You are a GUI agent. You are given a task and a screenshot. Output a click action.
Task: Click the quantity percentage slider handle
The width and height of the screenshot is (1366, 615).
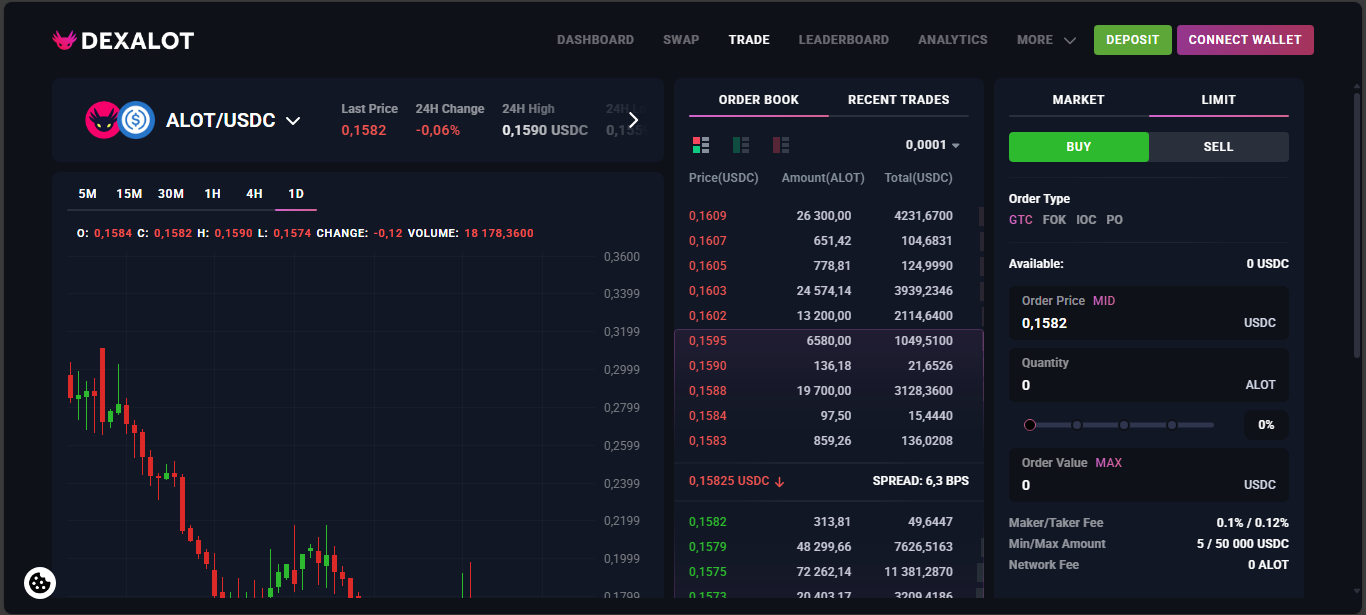pos(1030,425)
